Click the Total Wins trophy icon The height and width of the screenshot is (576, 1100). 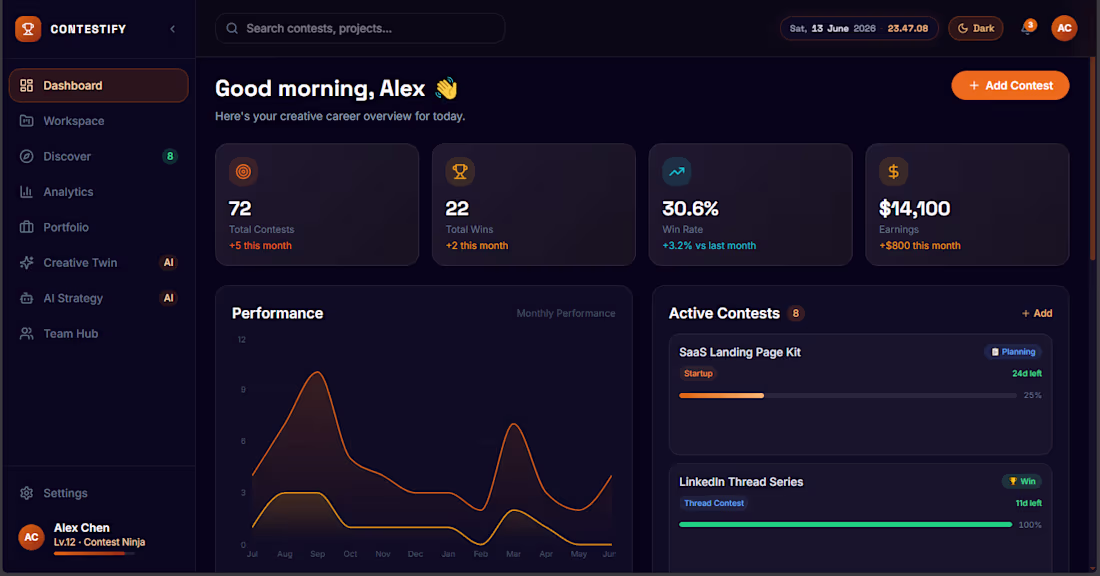(x=460, y=171)
